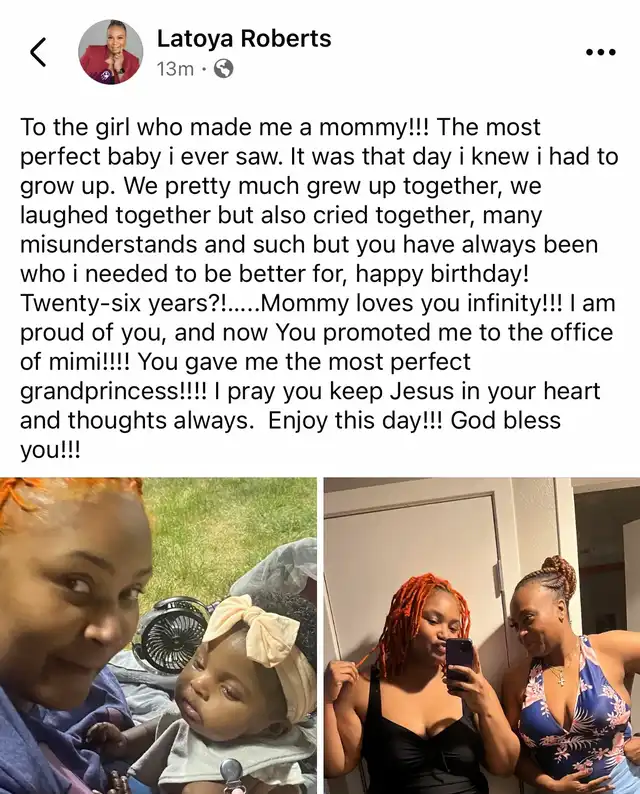640x794 pixels.
Task: Tap the phone held in the mirror selfie
Action: click(x=459, y=664)
